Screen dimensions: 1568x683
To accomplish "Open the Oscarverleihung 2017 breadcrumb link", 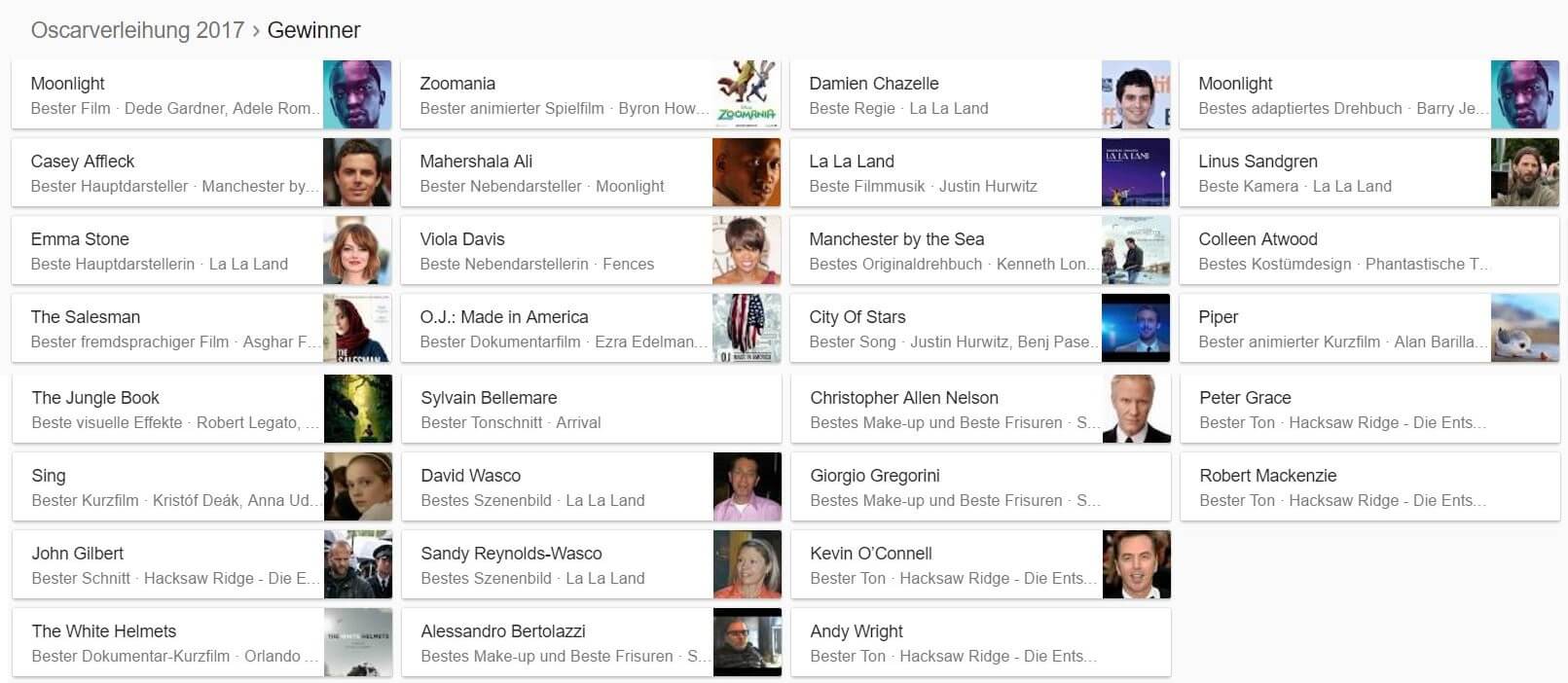I will click(137, 30).
